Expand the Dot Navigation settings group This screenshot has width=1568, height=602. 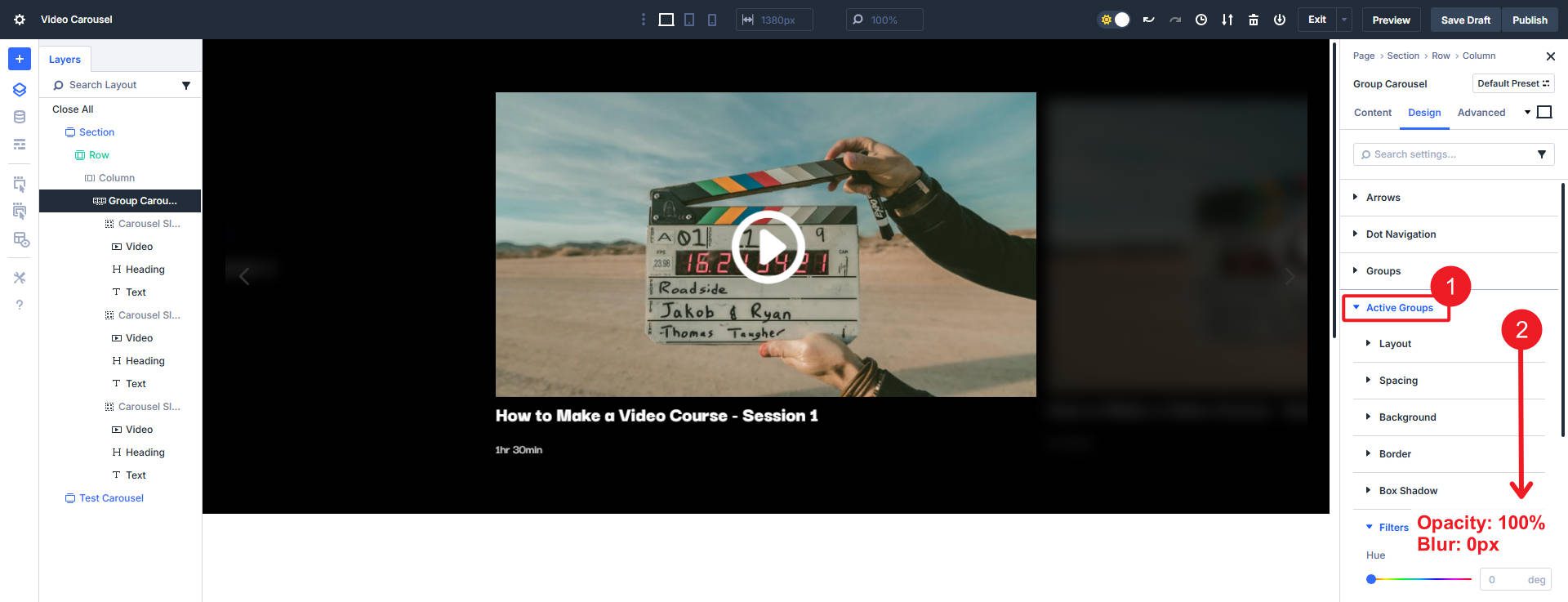click(x=1400, y=234)
